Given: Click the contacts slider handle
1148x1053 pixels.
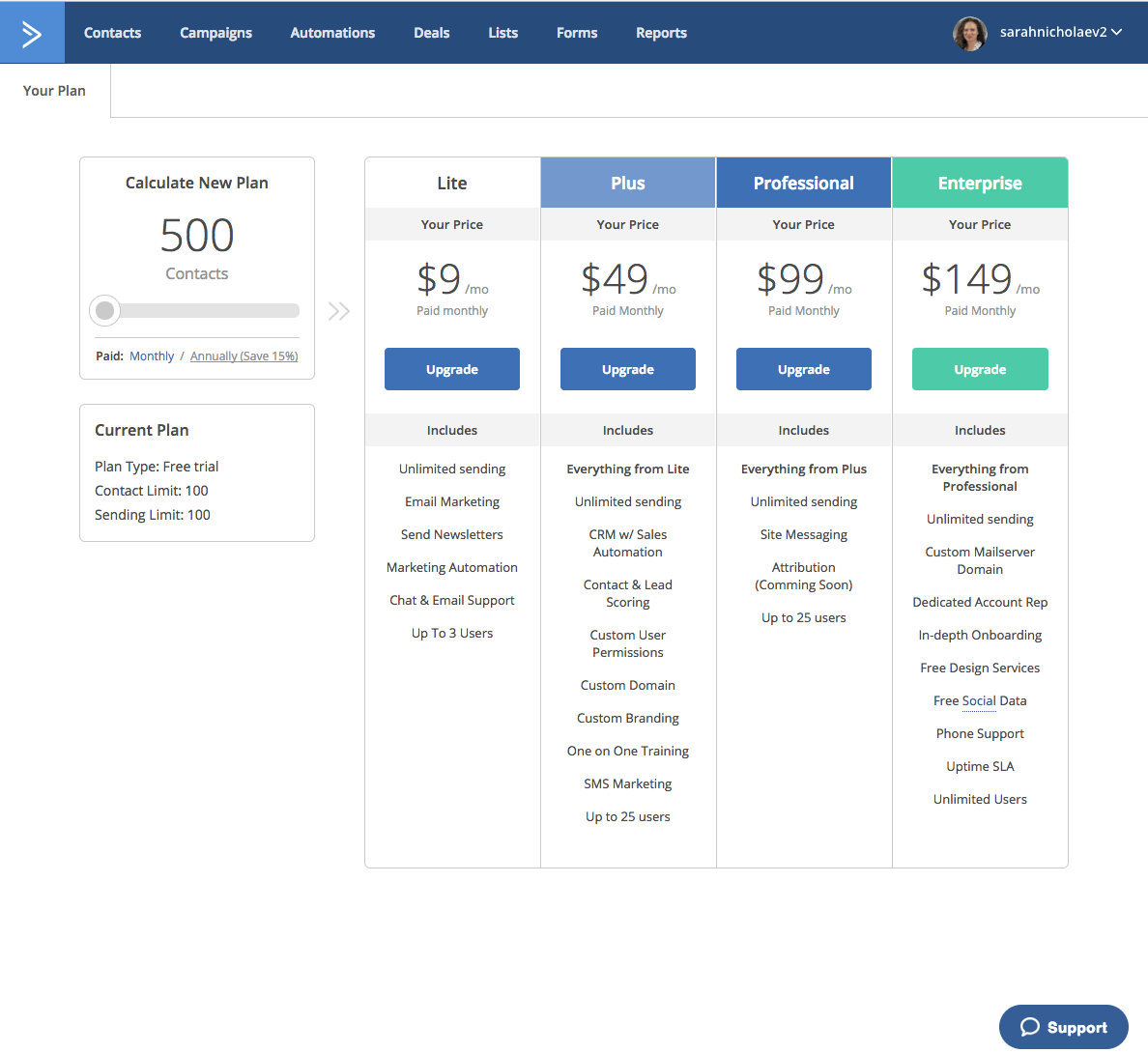Looking at the screenshot, I should click(x=104, y=311).
